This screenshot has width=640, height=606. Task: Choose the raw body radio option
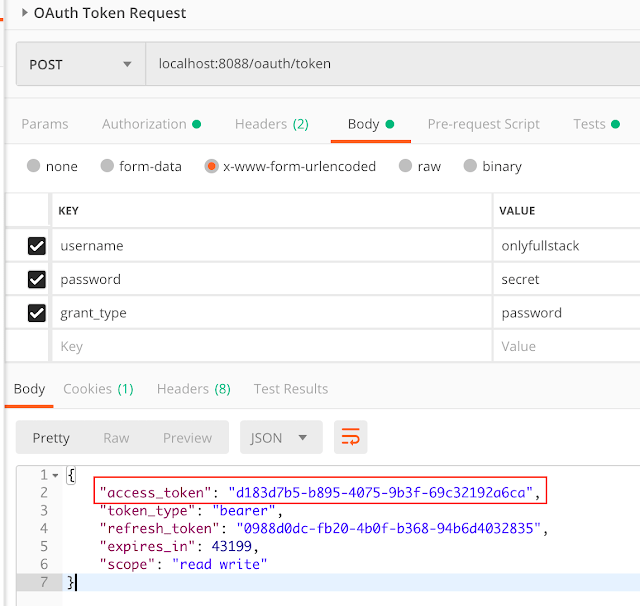pos(405,166)
